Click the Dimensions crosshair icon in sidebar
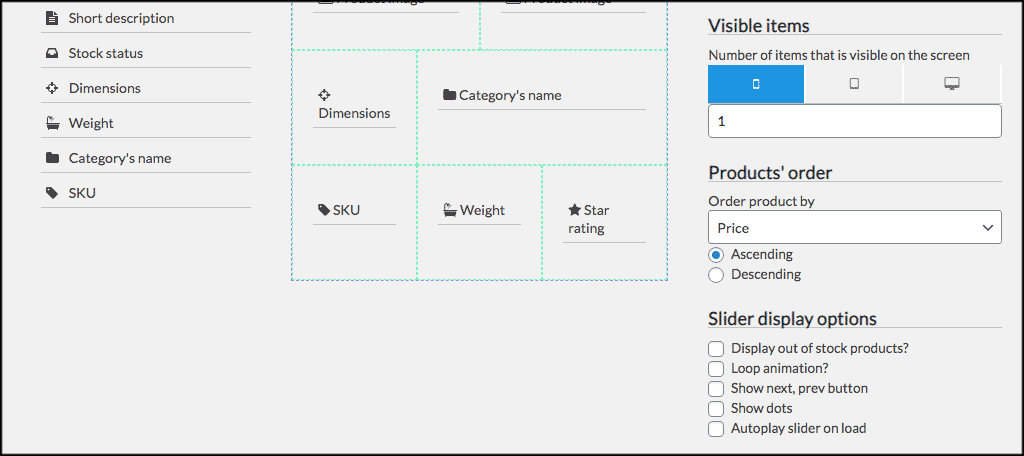Image resolution: width=1024 pixels, height=456 pixels. (52, 88)
